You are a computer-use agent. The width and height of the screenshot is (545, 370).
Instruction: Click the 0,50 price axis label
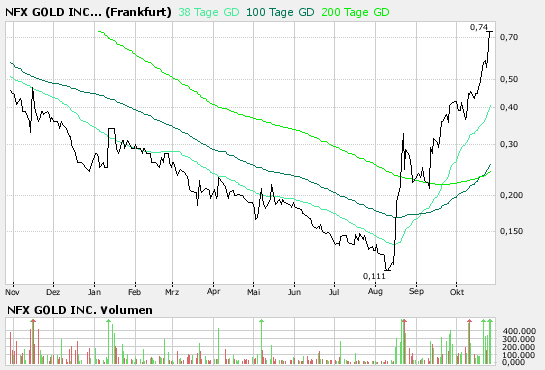pyautogui.click(x=509, y=79)
